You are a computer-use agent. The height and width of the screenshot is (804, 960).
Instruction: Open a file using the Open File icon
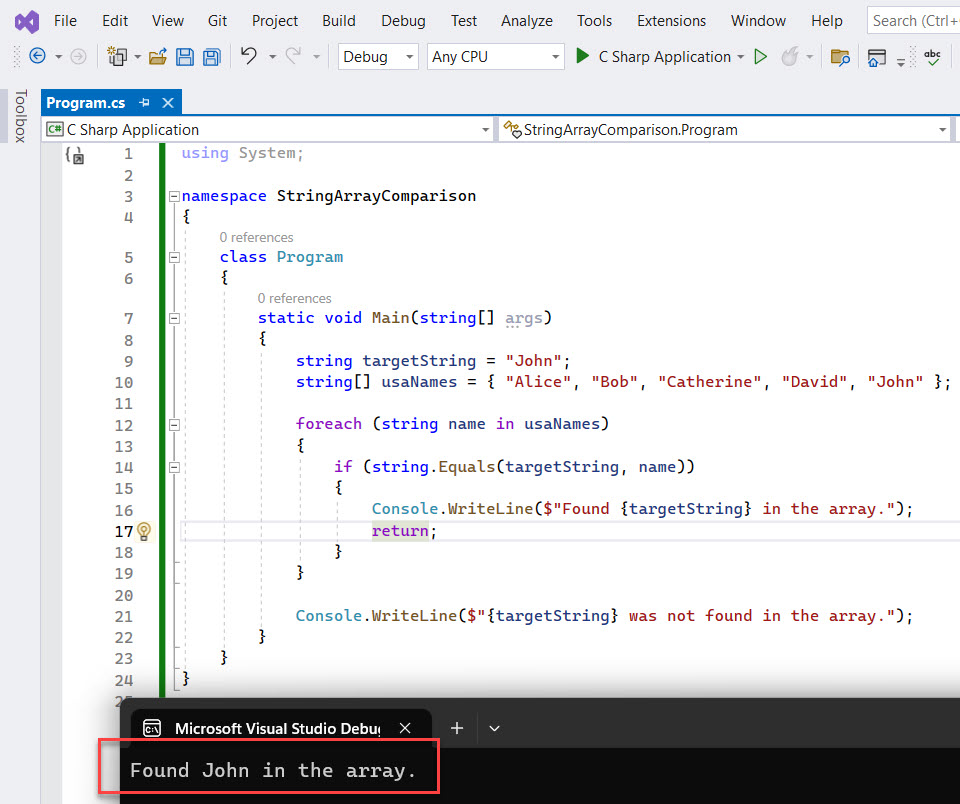(x=159, y=57)
